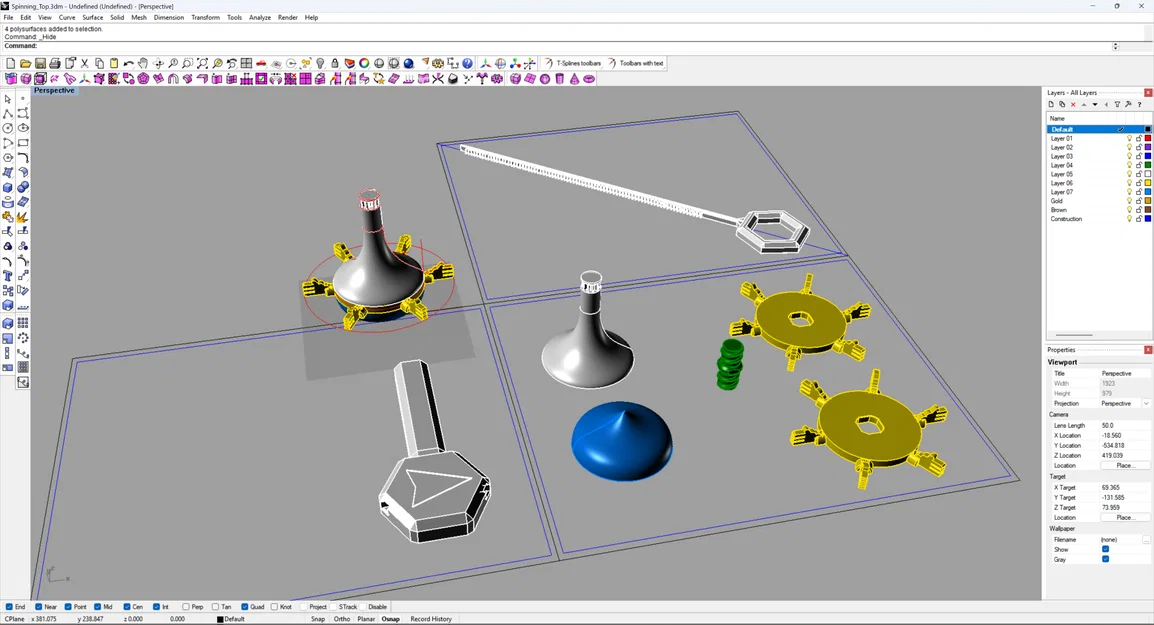Click the Undo arrow icon
This screenshot has width=1154, height=625.
(128, 63)
